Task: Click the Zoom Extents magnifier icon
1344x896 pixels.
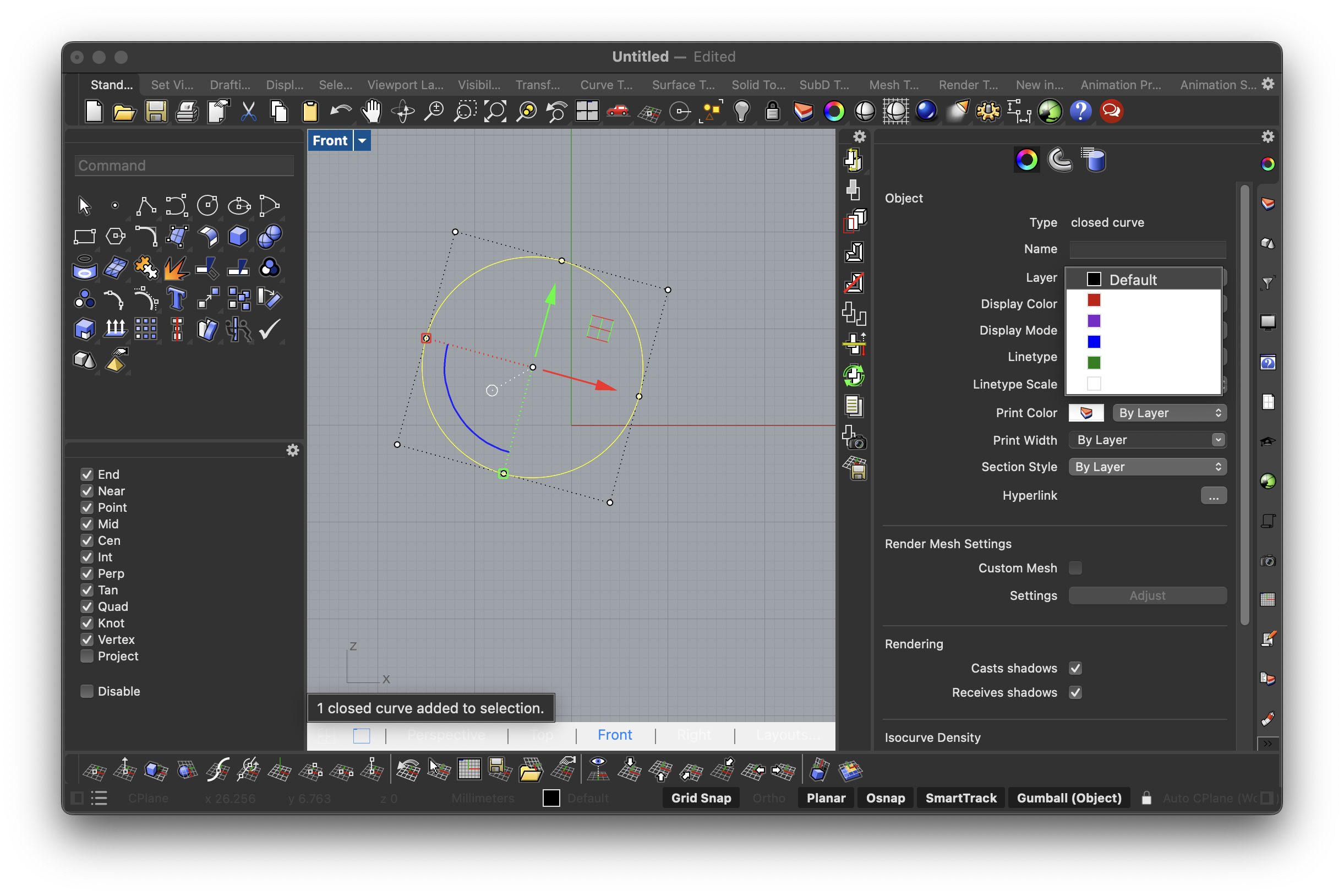Action: [495, 111]
